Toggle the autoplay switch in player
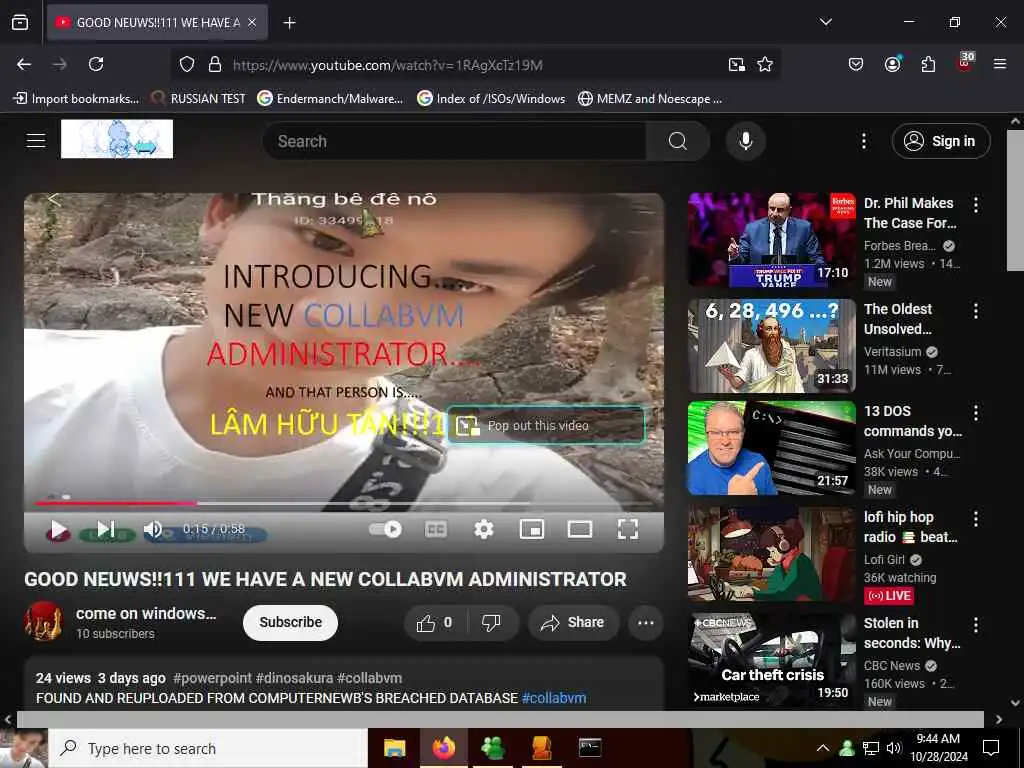Viewport: 1024px width, 768px height. pyautogui.click(x=385, y=529)
